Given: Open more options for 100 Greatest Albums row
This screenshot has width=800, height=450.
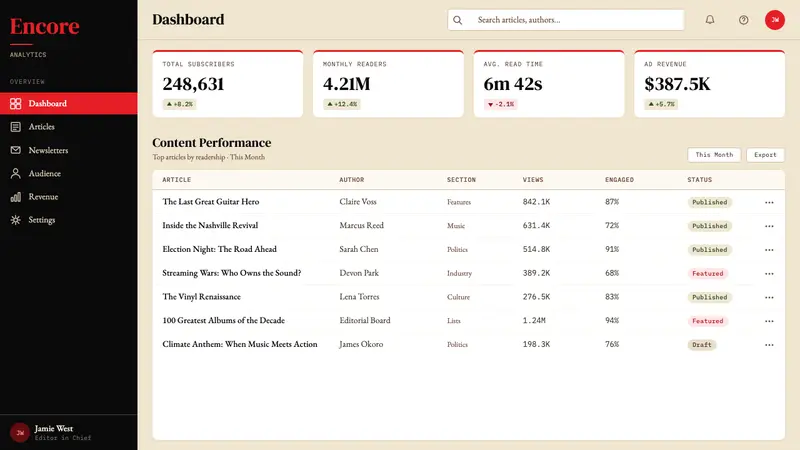Looking at the screenshot, I should click(x=769, y=321).
